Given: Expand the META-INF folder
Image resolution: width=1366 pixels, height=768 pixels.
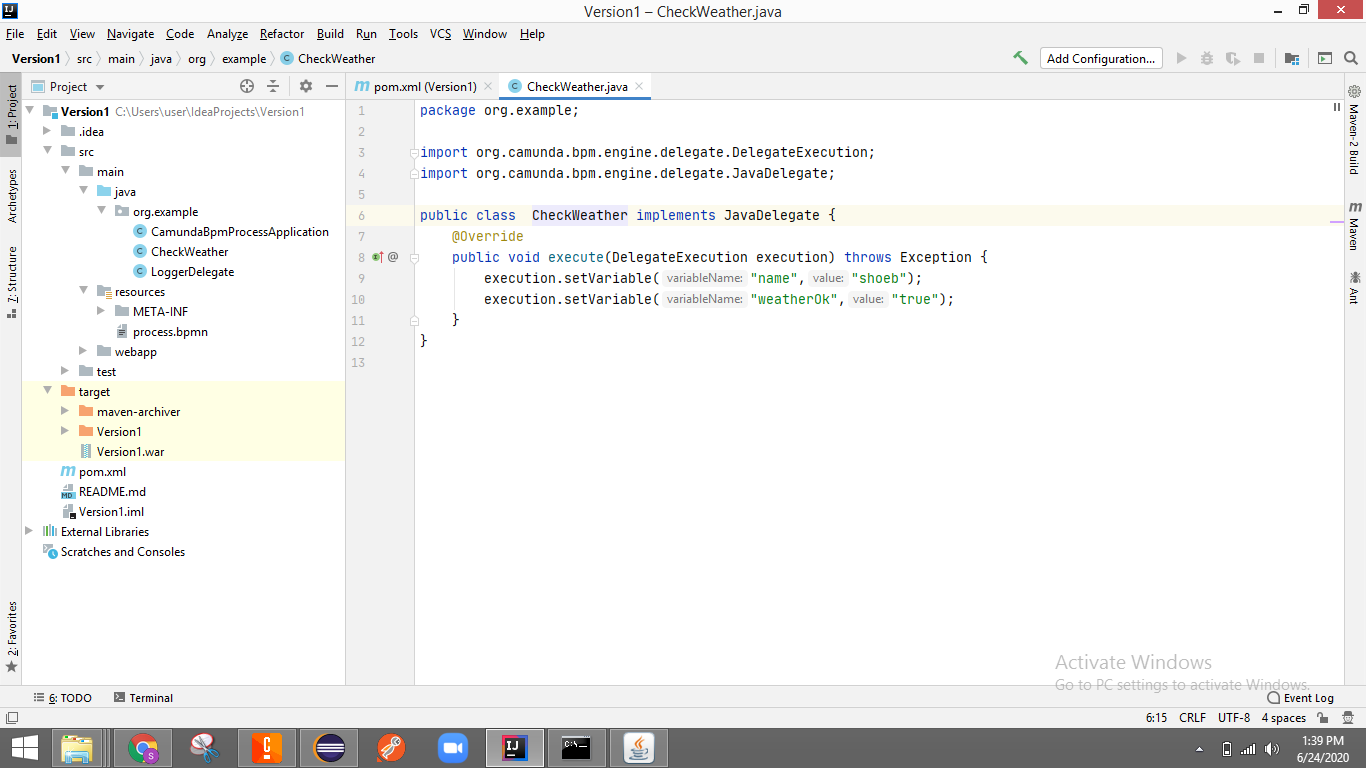Looking at the screenshot, I should click(x=102, y=311).
